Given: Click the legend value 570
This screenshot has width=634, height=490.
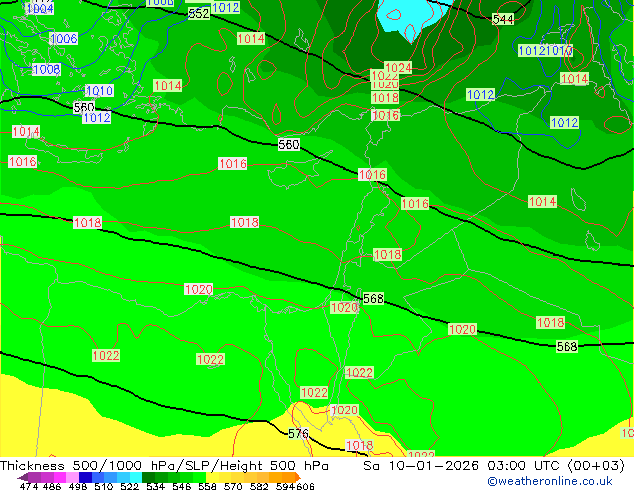Looking at the screenshot, I should pos(233,486).
